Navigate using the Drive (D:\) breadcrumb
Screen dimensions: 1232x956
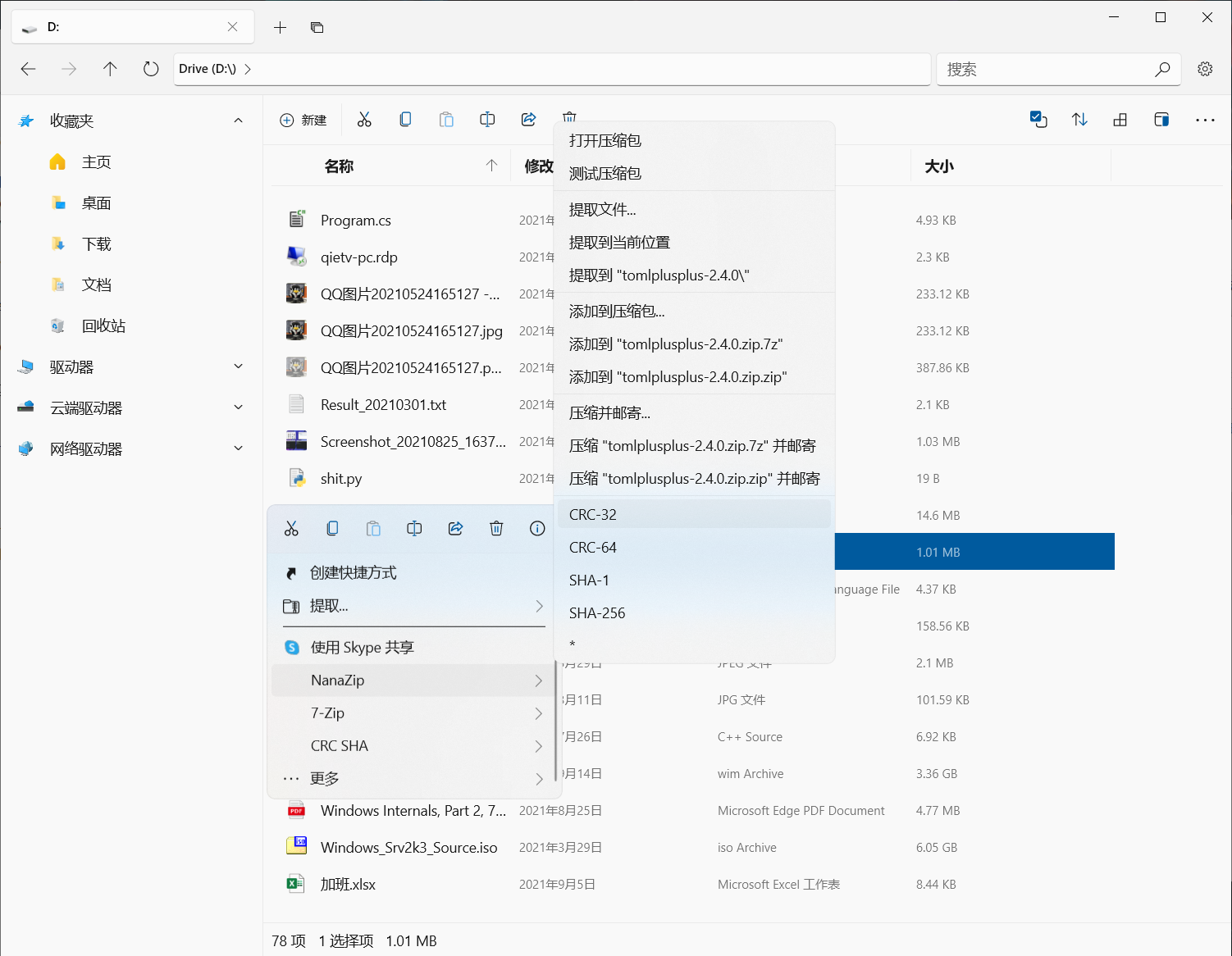208,68
